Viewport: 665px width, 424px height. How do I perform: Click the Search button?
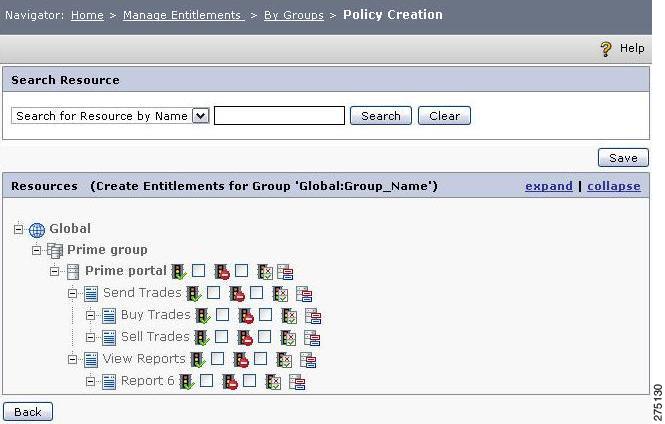pos(381,116)
